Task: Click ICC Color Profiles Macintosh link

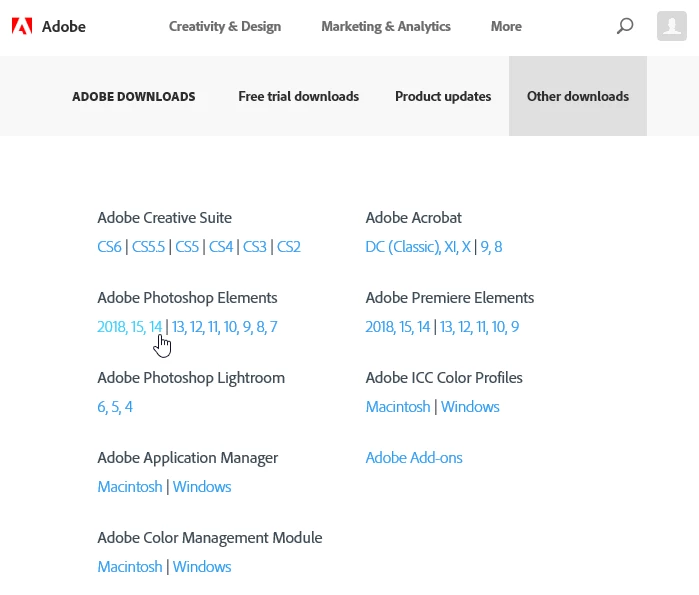Action: 398,407
